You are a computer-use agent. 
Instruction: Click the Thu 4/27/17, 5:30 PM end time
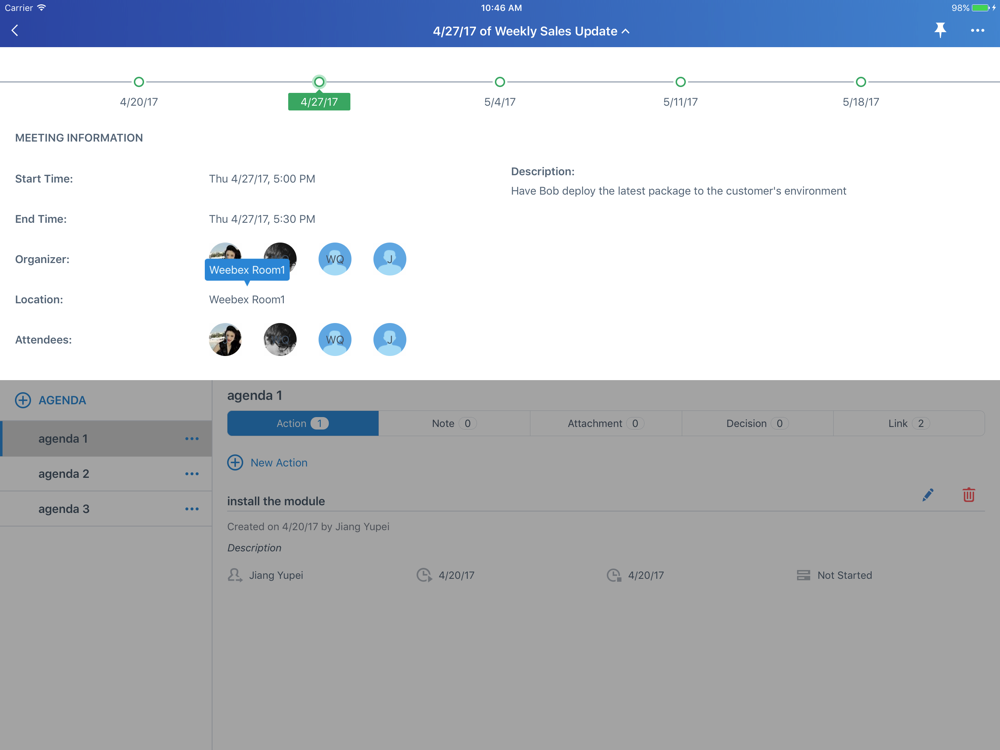[262, 219]
